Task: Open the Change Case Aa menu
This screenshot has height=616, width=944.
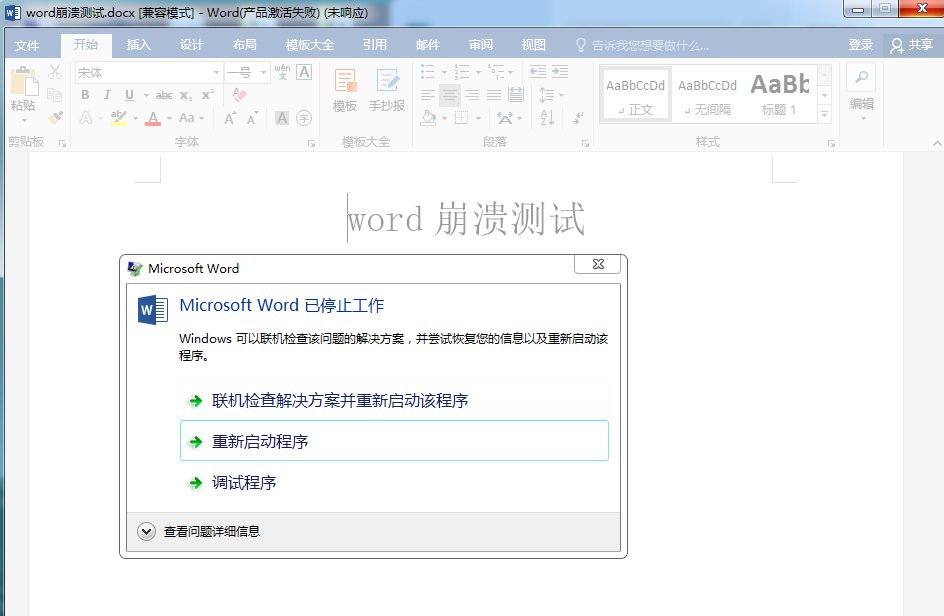Action: (191, 117)
